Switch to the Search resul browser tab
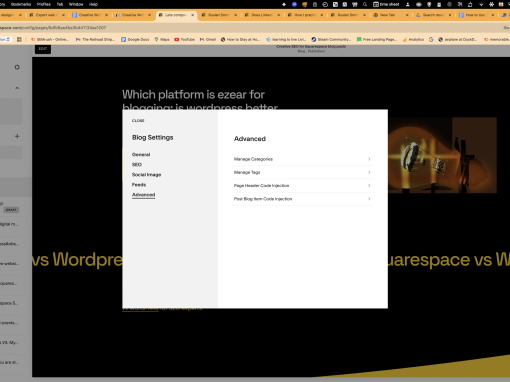 click(433, 15)
